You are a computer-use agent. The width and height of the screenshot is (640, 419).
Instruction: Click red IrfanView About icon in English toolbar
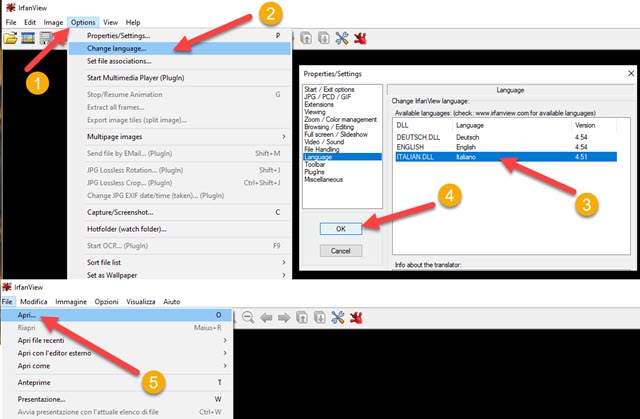click(x=360, y=38)
